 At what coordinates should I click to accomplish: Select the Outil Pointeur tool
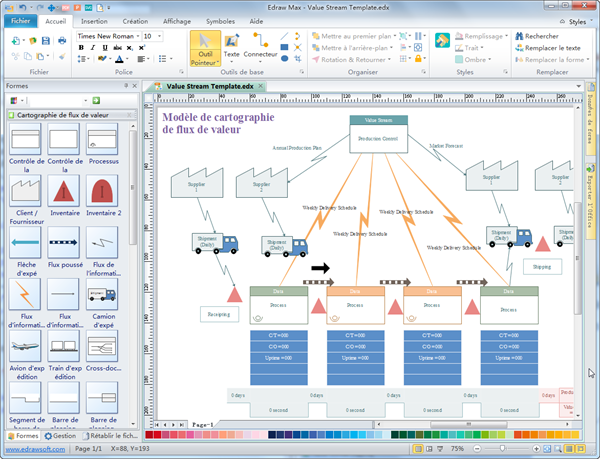[x=205, y=49]
